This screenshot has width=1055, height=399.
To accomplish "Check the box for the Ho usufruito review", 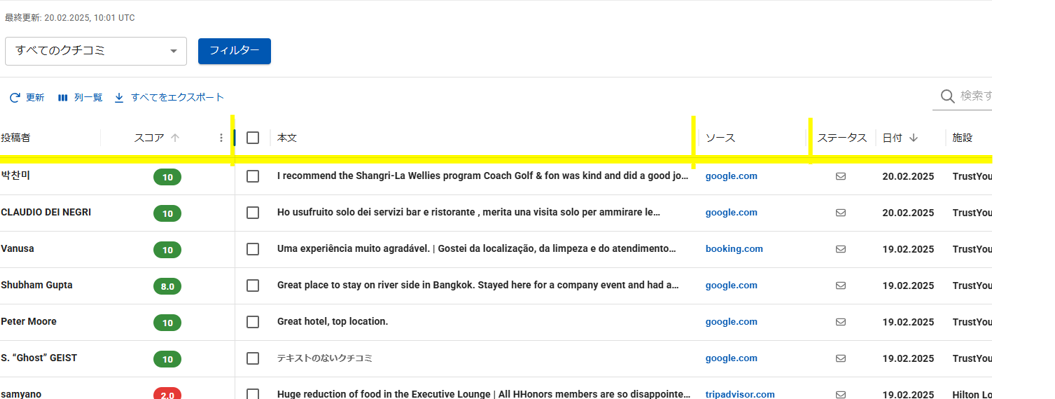I will [253, 213].
